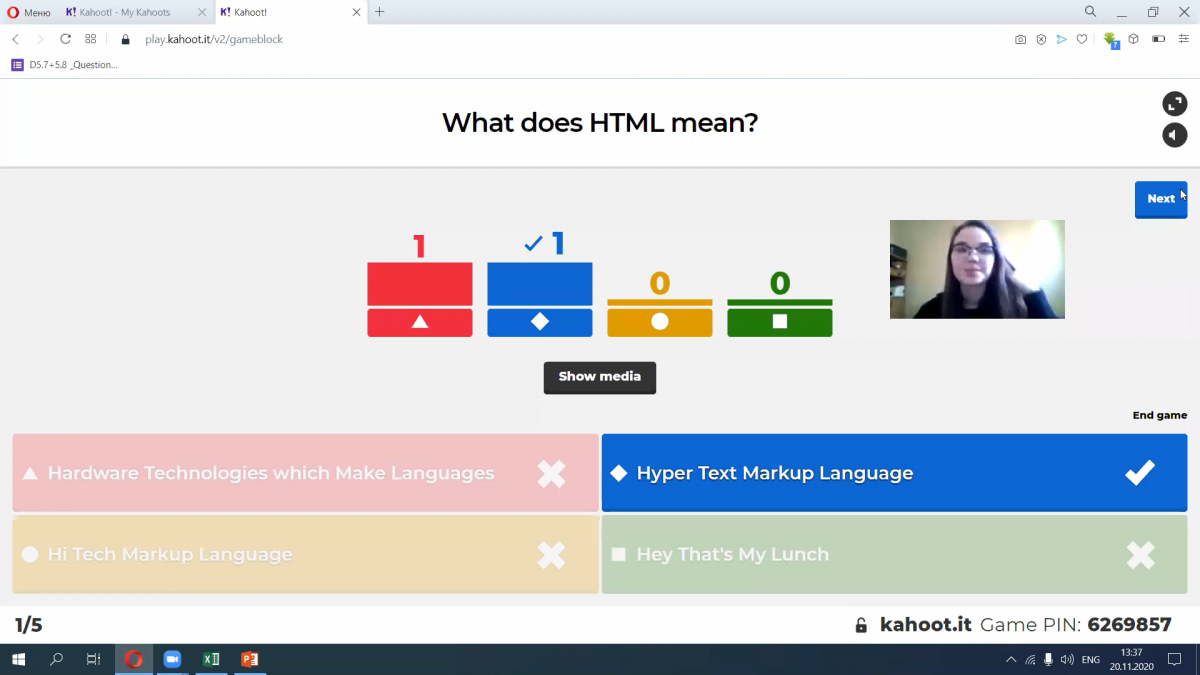The width and height of the screenshot is (1200, 675).
Task: Open Opera snapshot camera icon
Action: coord(1020,40)
